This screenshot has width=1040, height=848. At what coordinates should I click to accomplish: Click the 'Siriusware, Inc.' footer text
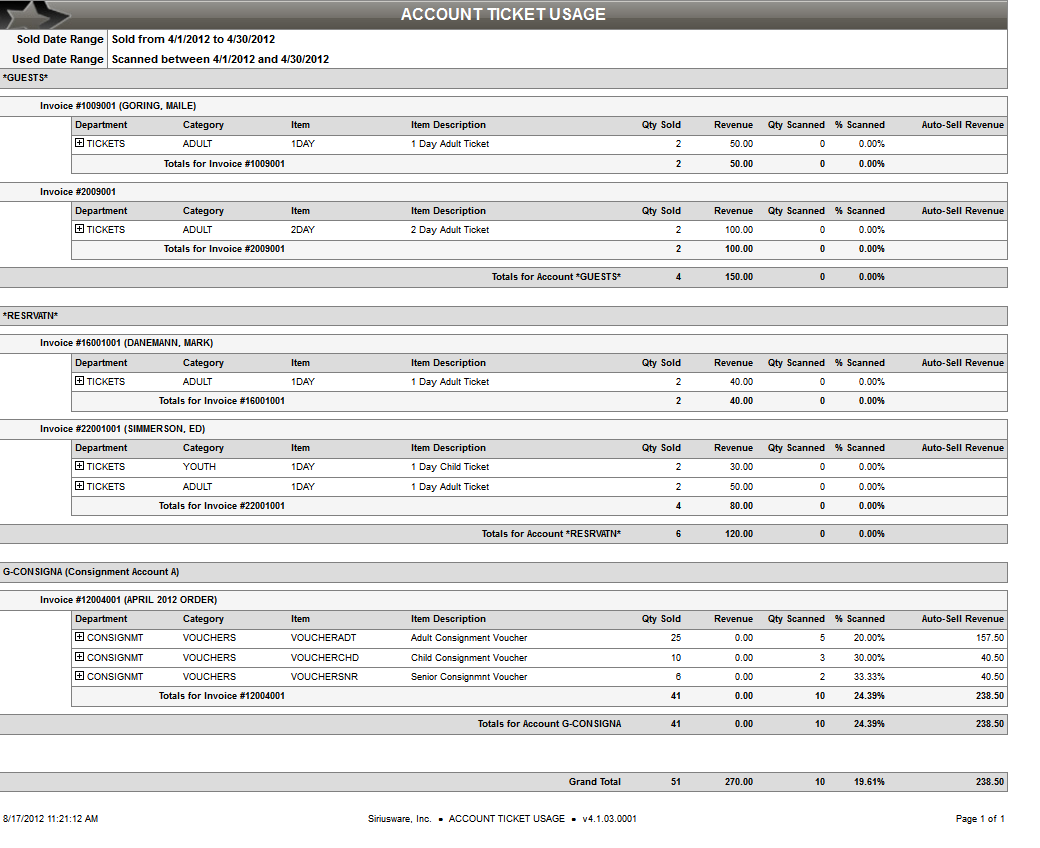click(x=398, y=818)
